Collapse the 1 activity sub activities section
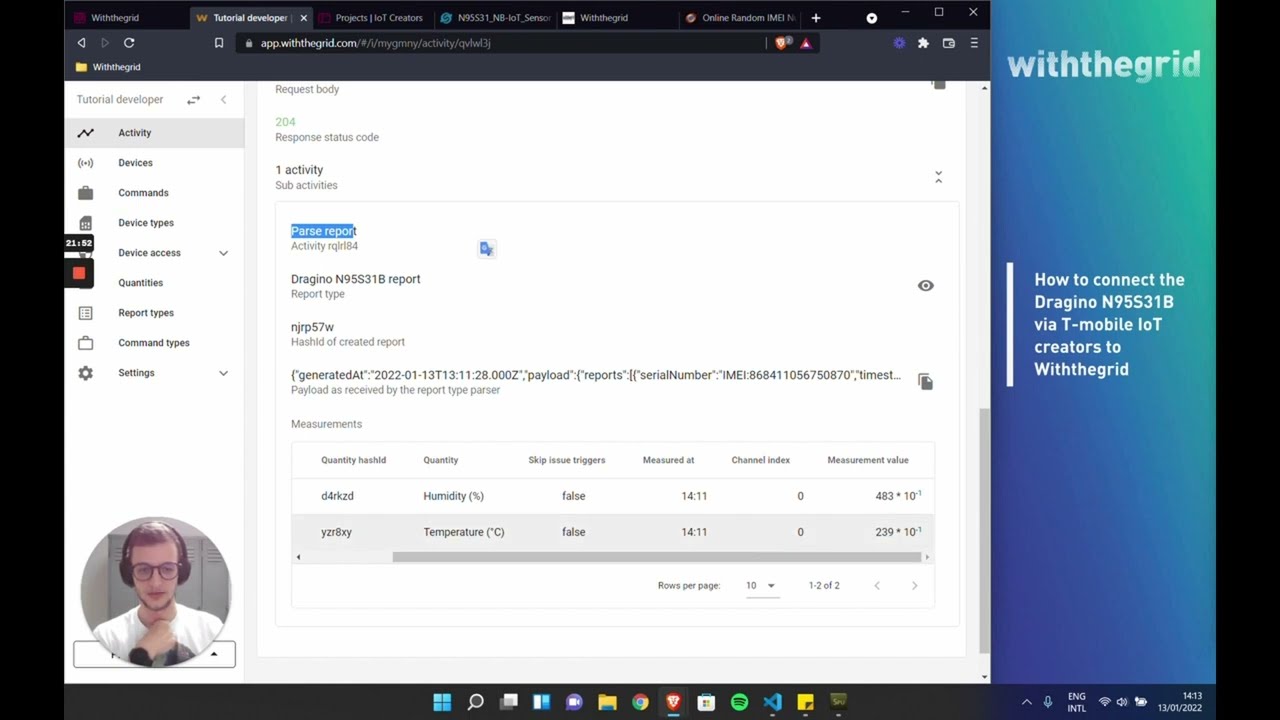Viewport: 1280px width, 720px height. (938, 177)
